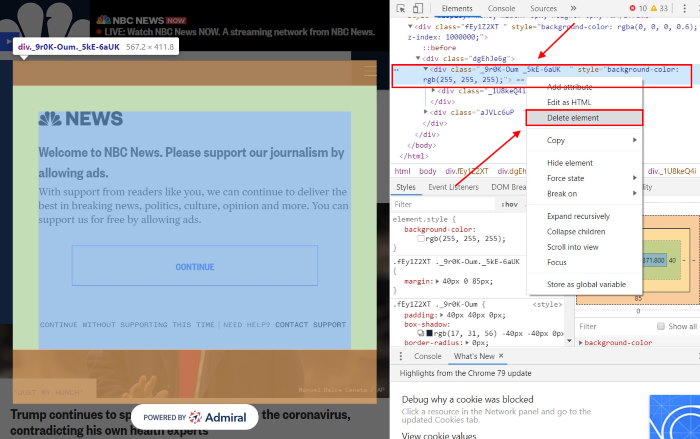The width and height of the screenshot is (700, 439).
Task: Switch to the Elements tab
Action: [457, 8]
